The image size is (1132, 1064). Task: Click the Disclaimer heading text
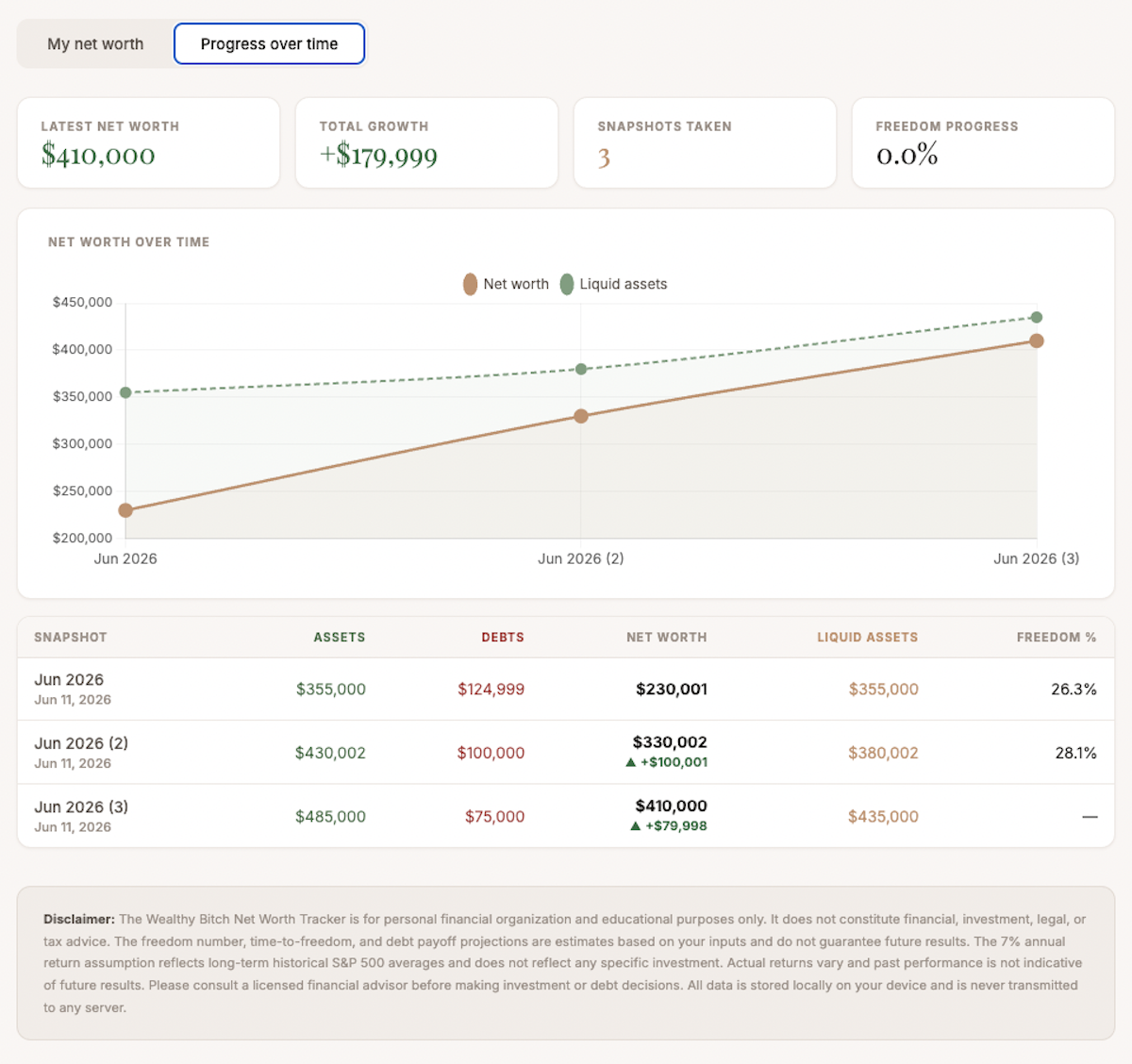[x=79, y=919]
